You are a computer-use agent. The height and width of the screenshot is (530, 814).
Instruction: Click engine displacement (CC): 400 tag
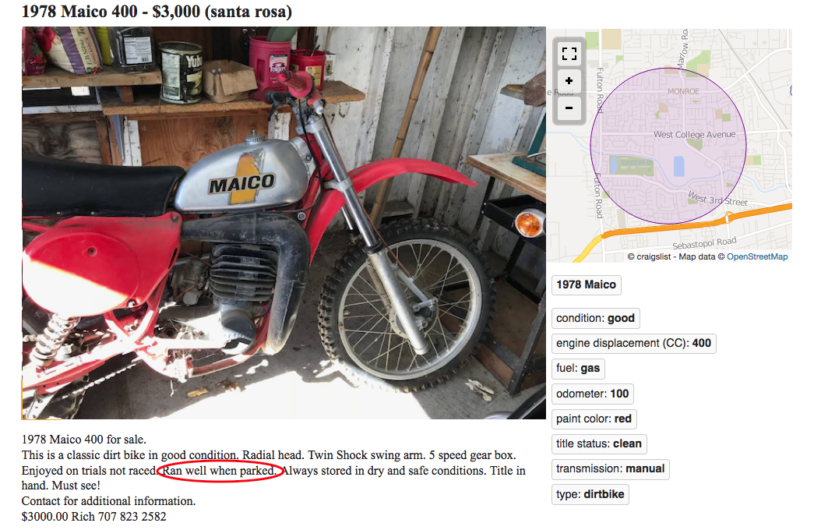tap(633, 343)
